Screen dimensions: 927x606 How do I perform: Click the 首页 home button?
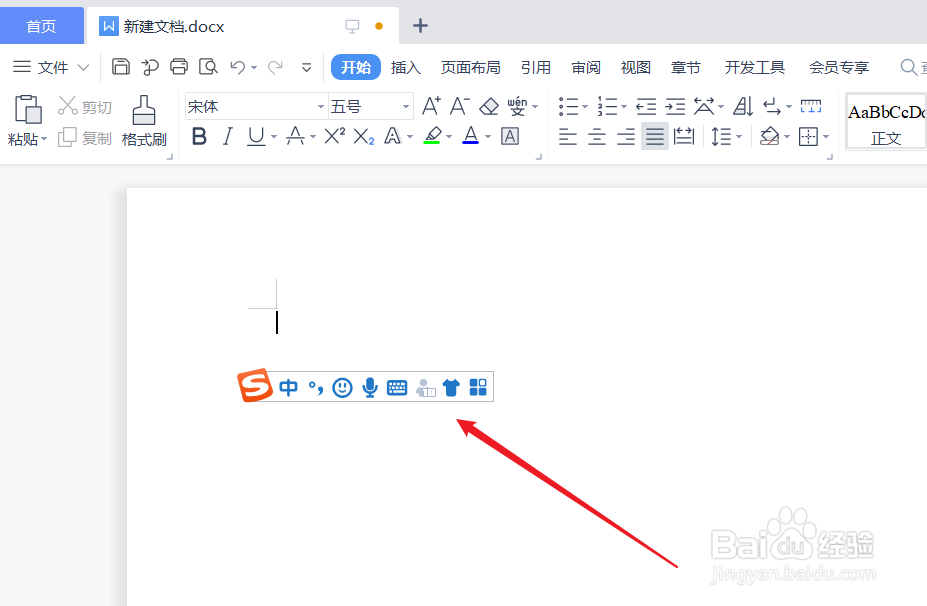click(41, 25)
